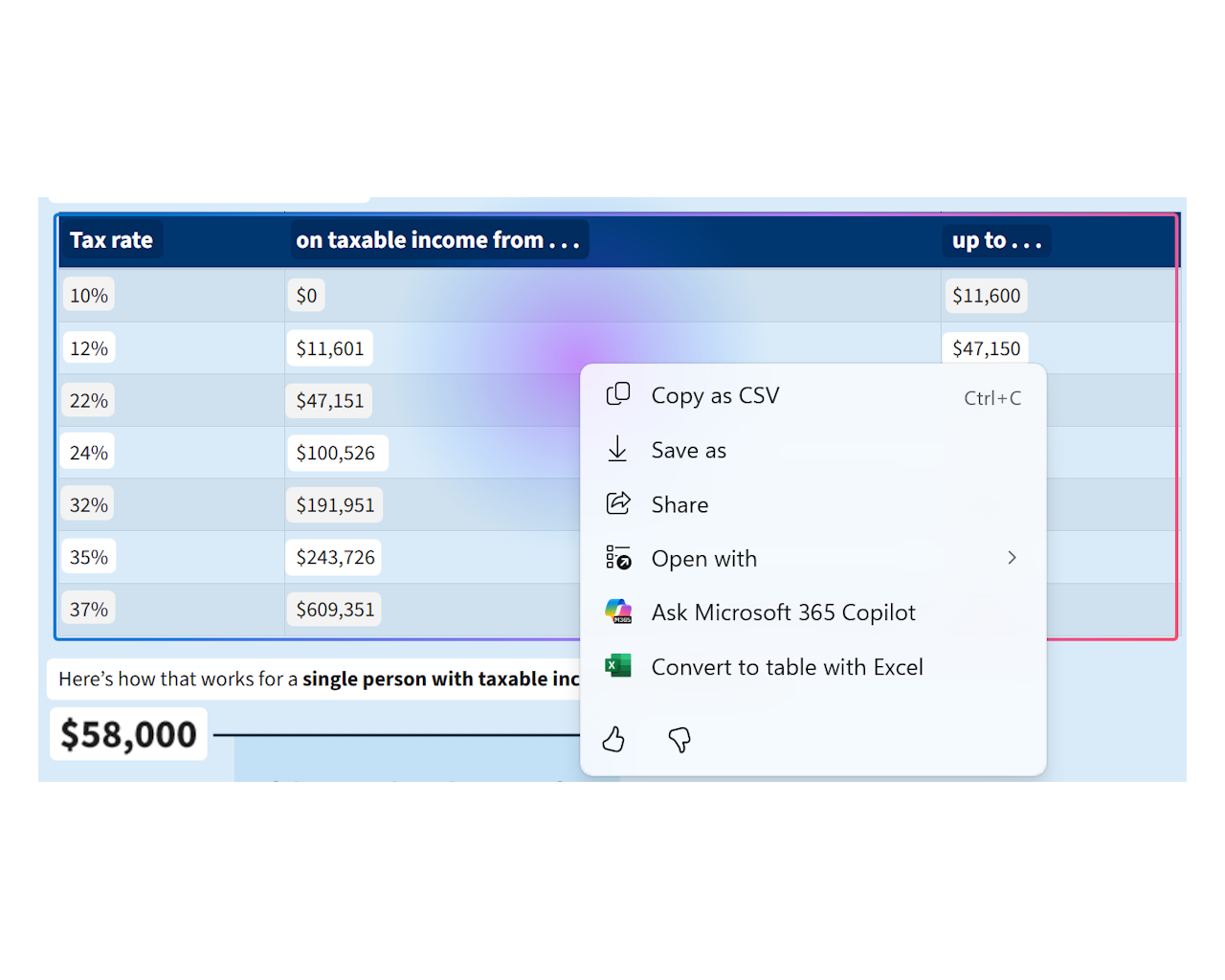Select Ask Microsoft 365 Copilot
The width and height of the screenshot is (1225, 980).
(x=783, y=612)
